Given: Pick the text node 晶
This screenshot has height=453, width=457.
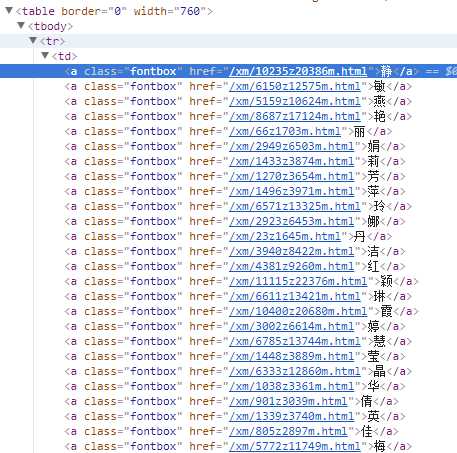Looking at the screenshot, I should (x=380, y=371).
